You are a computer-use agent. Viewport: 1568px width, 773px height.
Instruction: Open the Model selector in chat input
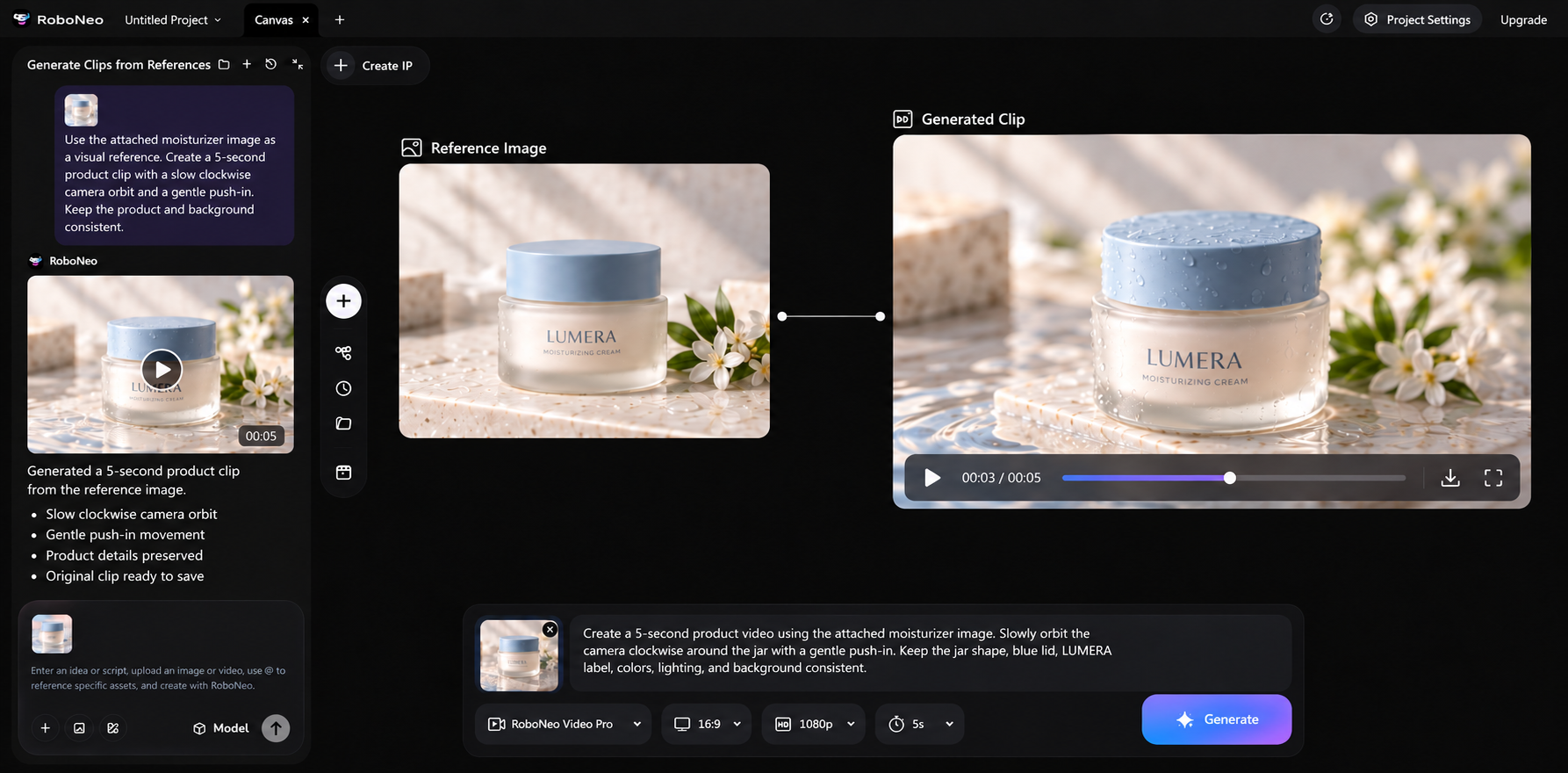click(x=221, y=727)
